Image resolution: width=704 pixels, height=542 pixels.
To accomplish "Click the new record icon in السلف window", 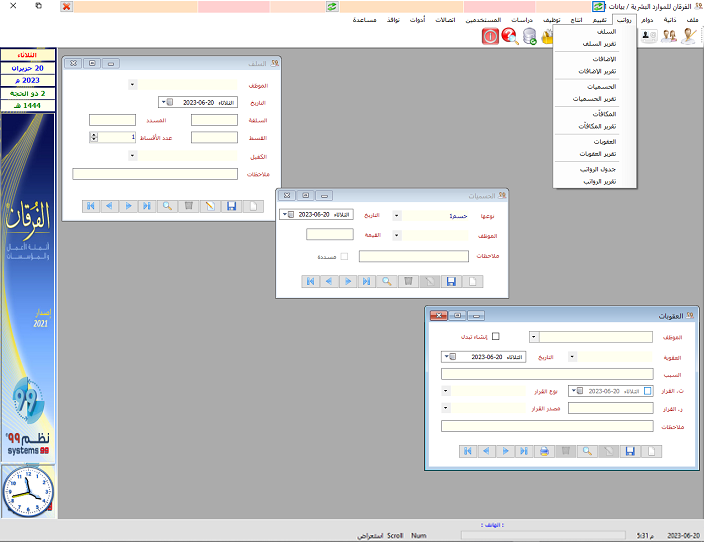I will (x=252, y=205).
